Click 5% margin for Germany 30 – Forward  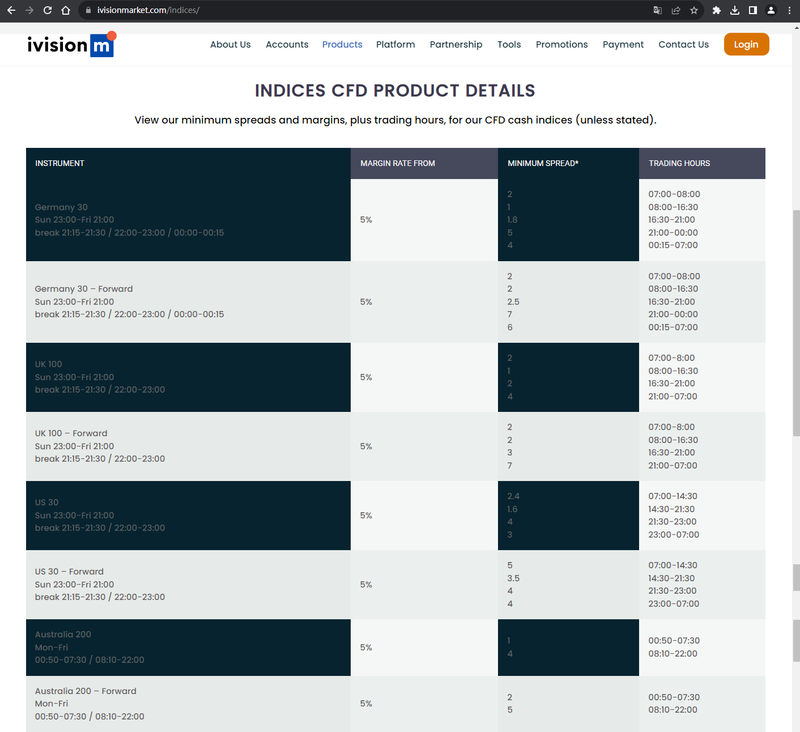[366, 302]
